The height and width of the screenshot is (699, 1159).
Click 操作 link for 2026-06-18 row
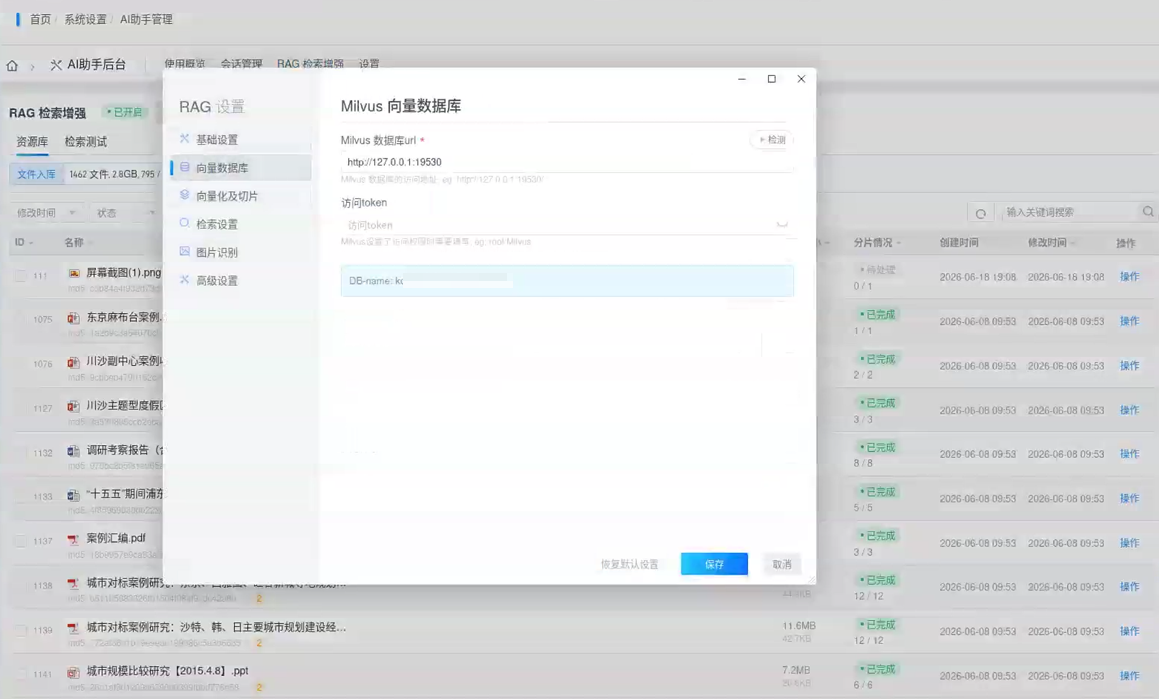1129,276
